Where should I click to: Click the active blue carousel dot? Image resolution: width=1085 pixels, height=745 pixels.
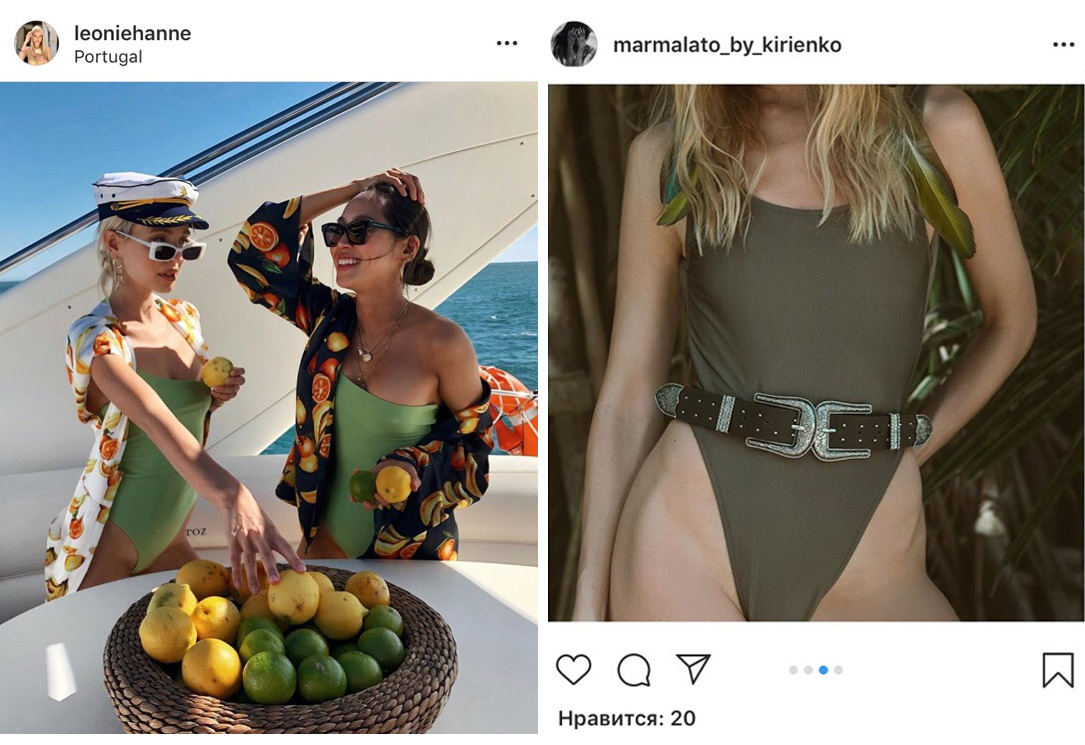click(x=823, y=670)
